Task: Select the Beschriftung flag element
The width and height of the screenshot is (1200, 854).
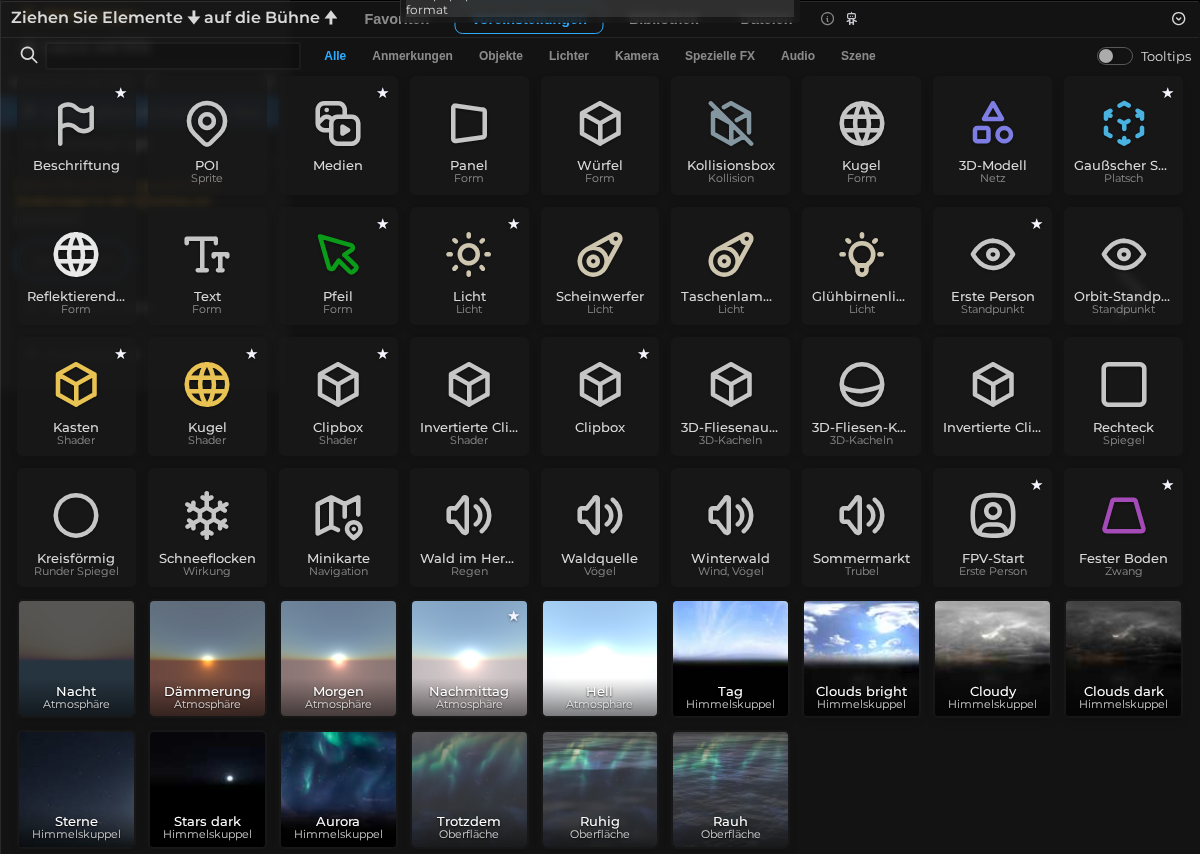Action: [x=76, y=135]
